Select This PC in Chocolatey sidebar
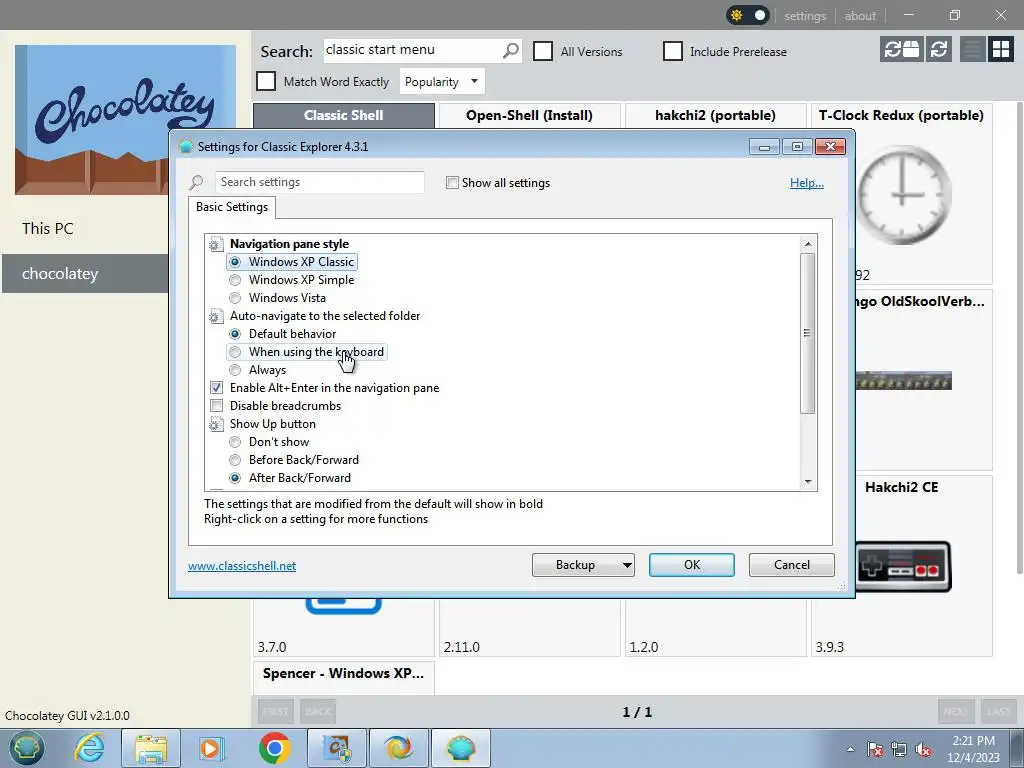The image size is (1024, 768). (47, 229)
